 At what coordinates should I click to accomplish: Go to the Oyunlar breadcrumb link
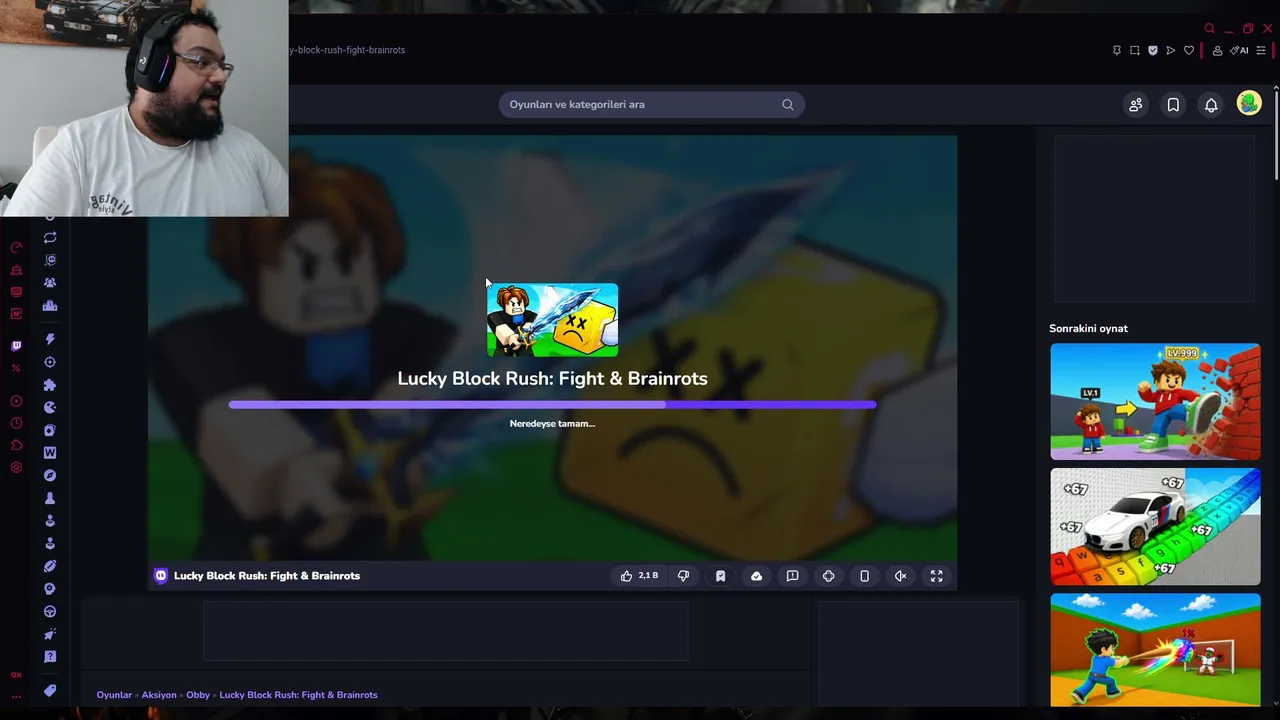point(114,695)
